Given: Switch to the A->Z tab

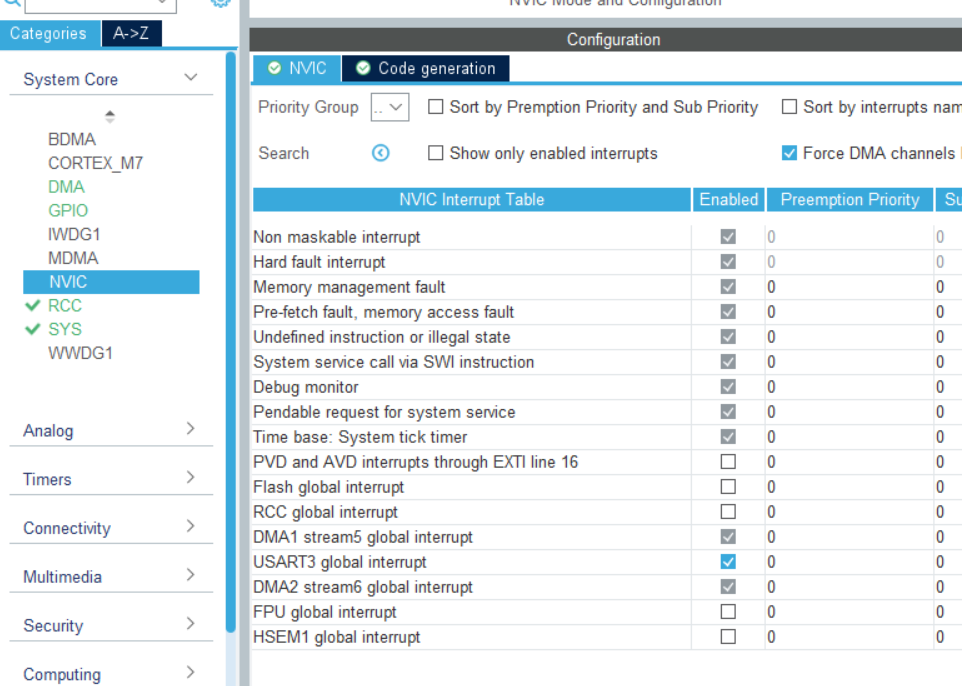Looking at the screenshot, I should [x=131, y=33].
